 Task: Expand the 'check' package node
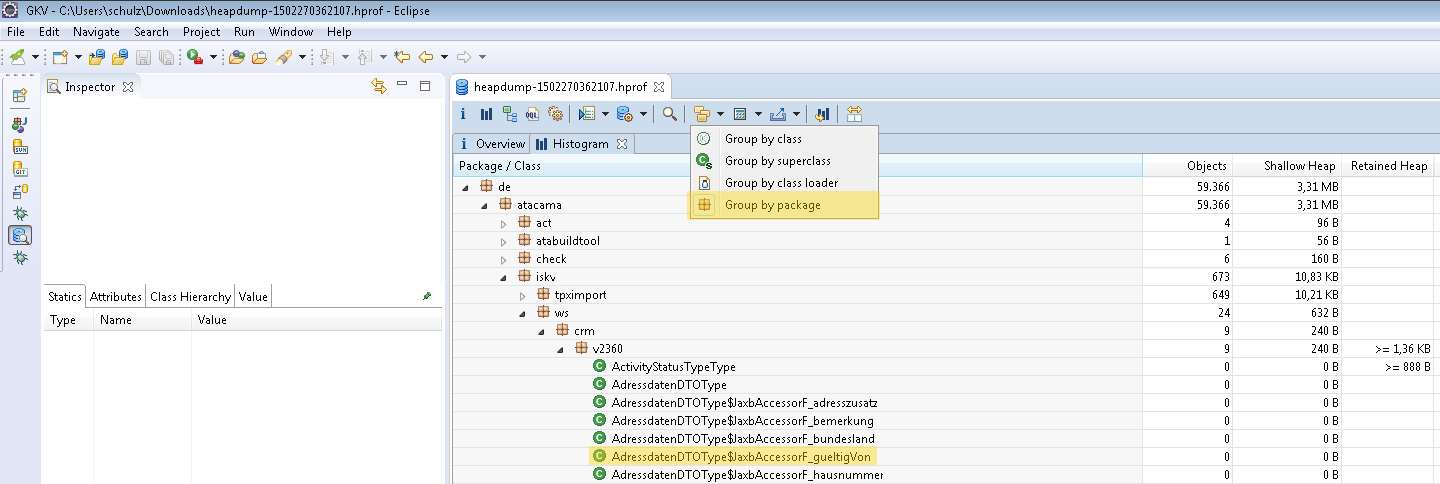pos(503,259)
